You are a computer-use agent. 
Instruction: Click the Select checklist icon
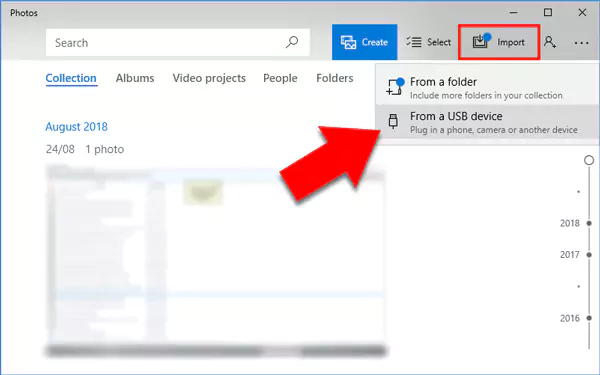coord(414,42)
